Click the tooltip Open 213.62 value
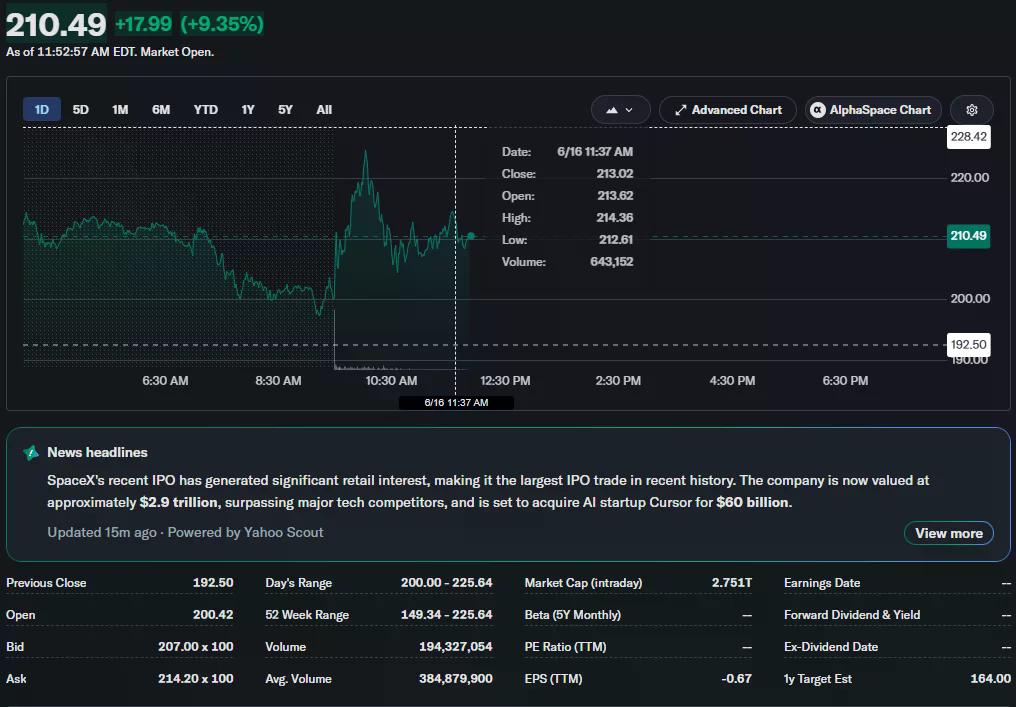The height and width of the screenshot is (707, 1016). (x=615, y=196)
